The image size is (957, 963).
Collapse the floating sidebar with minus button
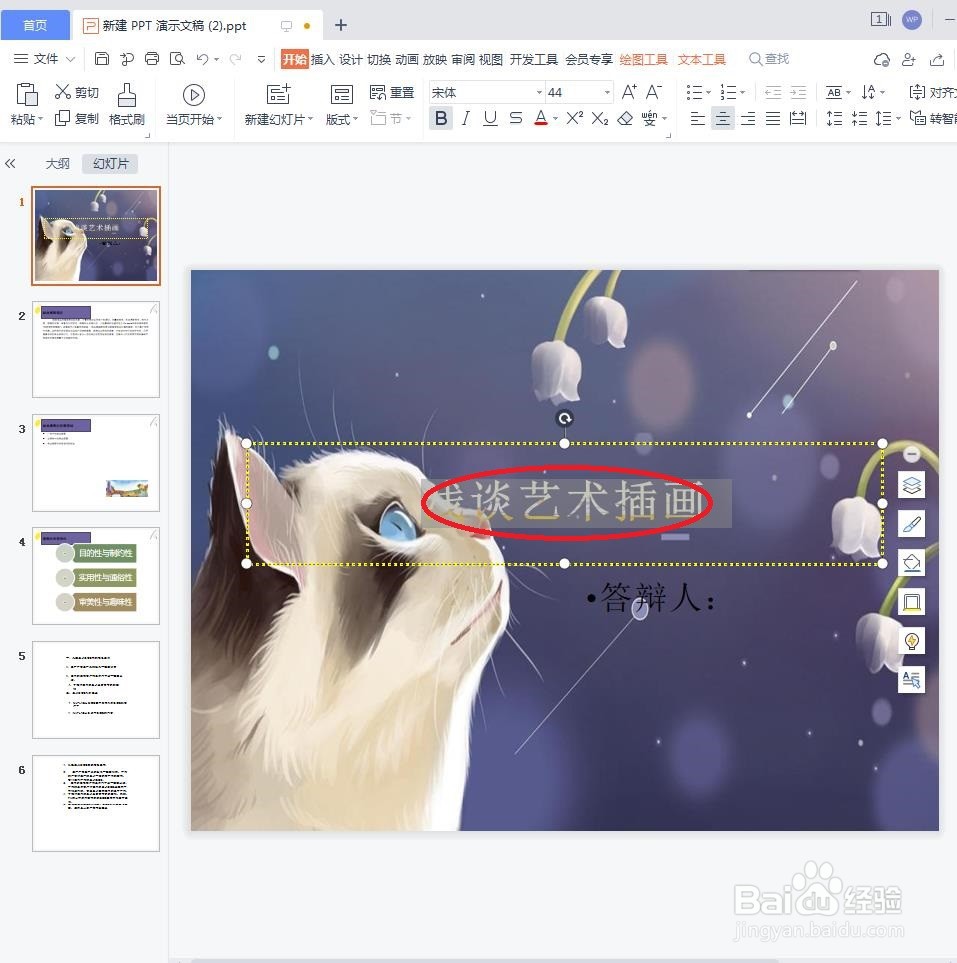click(x=912, y=454)
